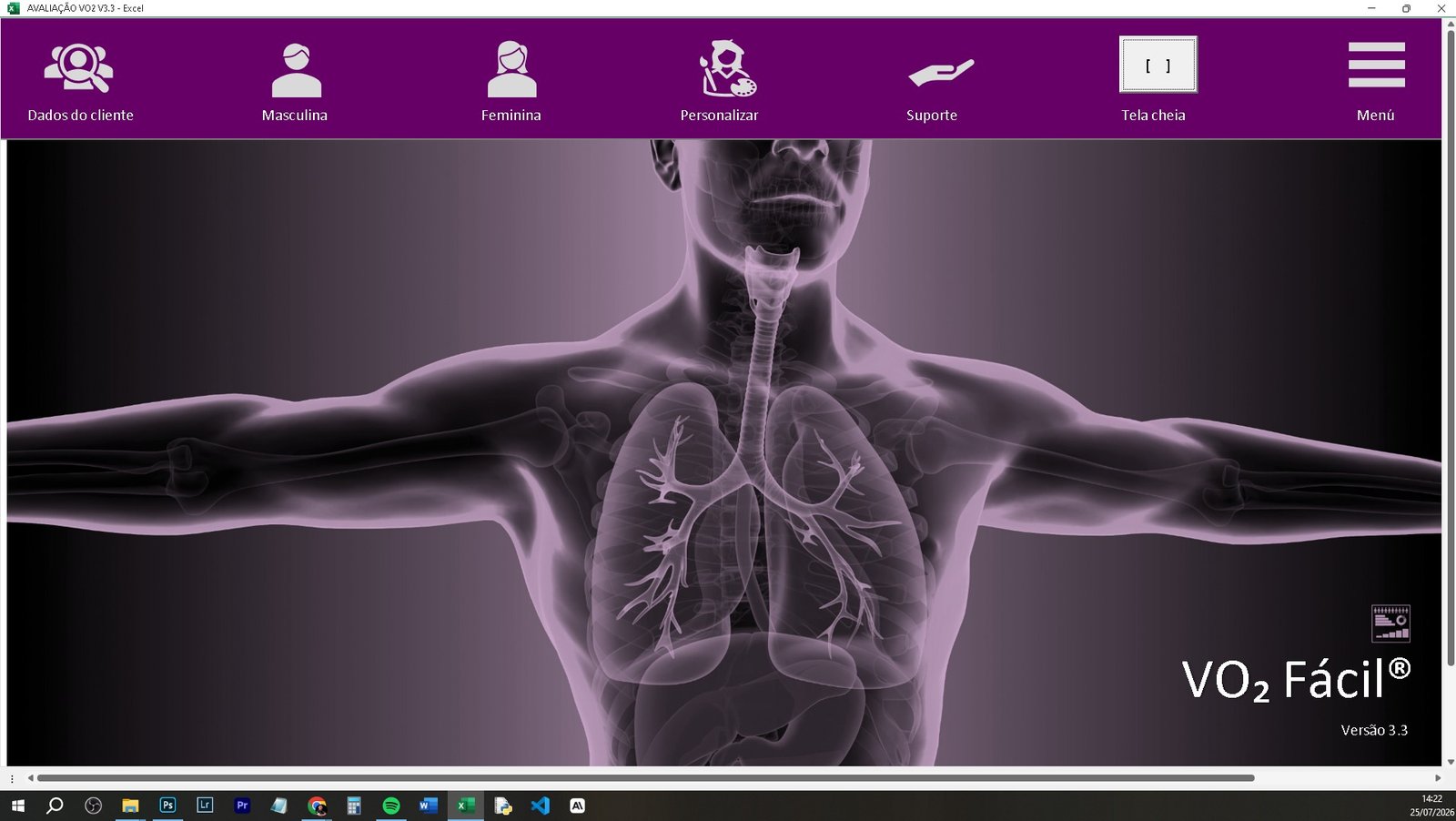Open the Suporte hand icon
Image resolution: width=1456 pixels, height=821 pixels.
tap(941, 73)
